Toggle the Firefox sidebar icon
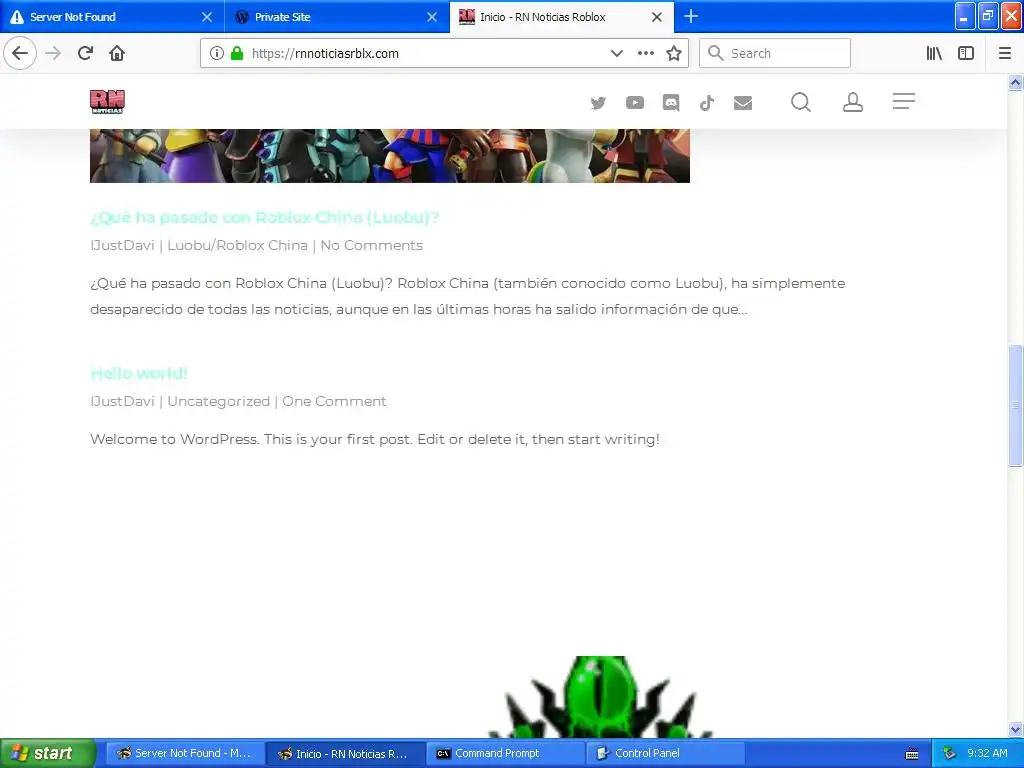Viewport: 1024px width, 768px height. (966, 53)
